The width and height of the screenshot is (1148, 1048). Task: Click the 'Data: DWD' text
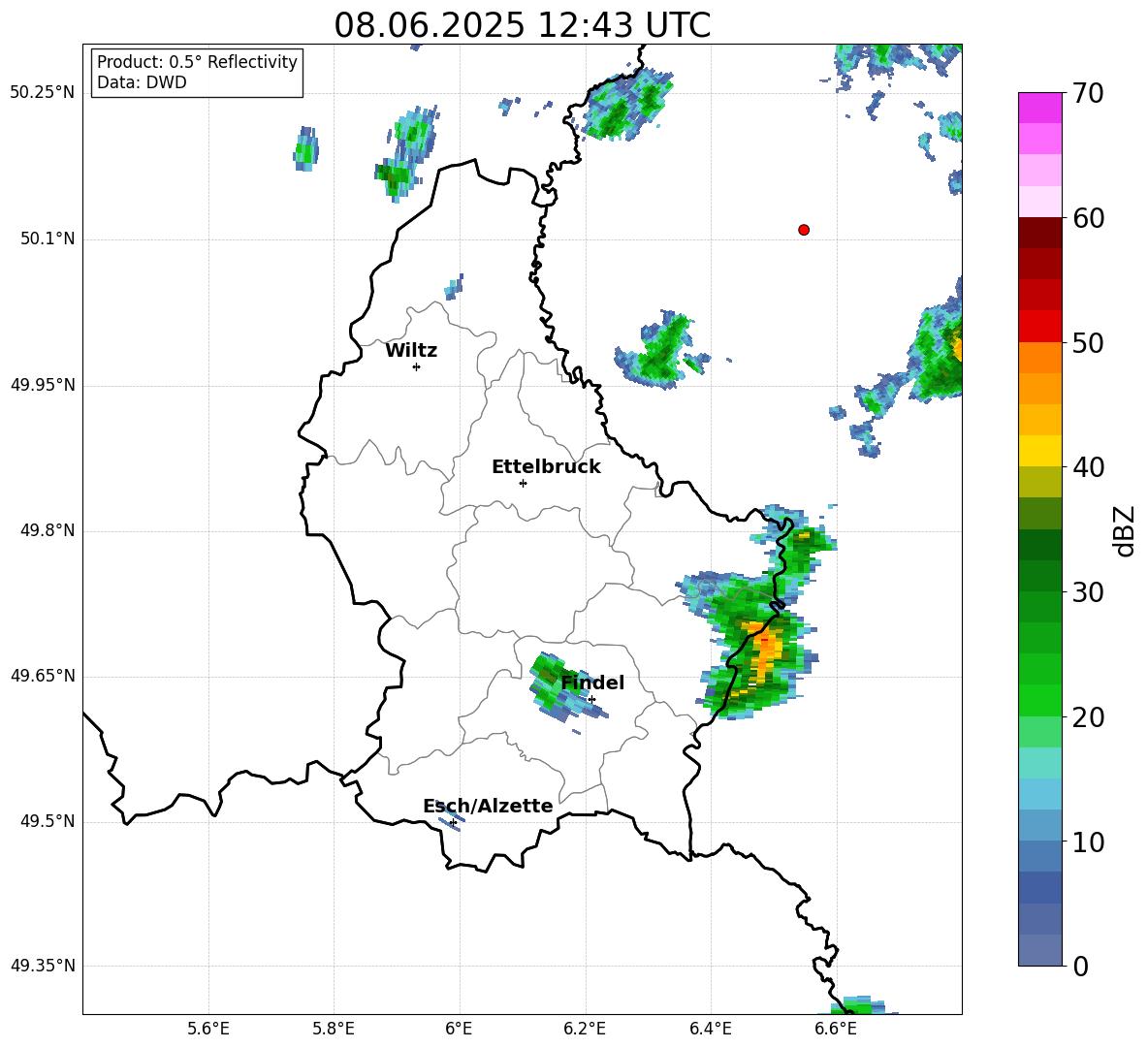coord(142,82)
